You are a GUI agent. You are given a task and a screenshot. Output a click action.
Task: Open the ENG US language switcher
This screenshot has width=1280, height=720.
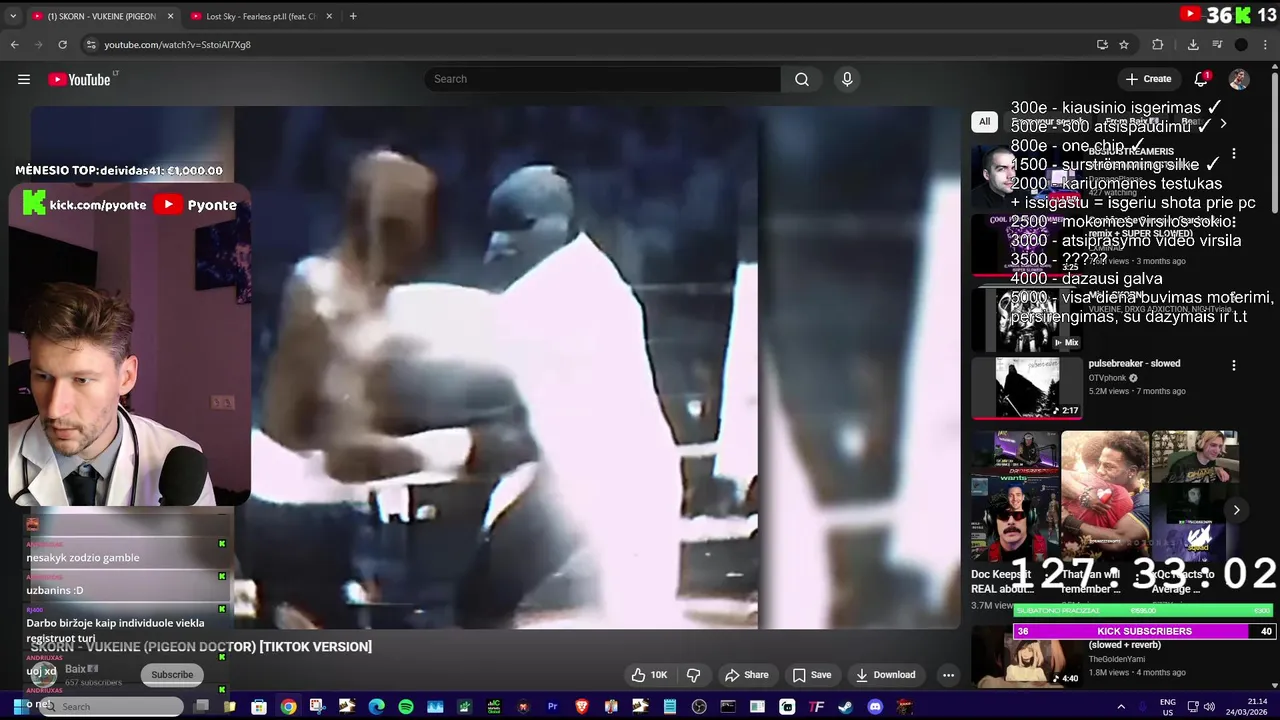tap(1167, 707)
